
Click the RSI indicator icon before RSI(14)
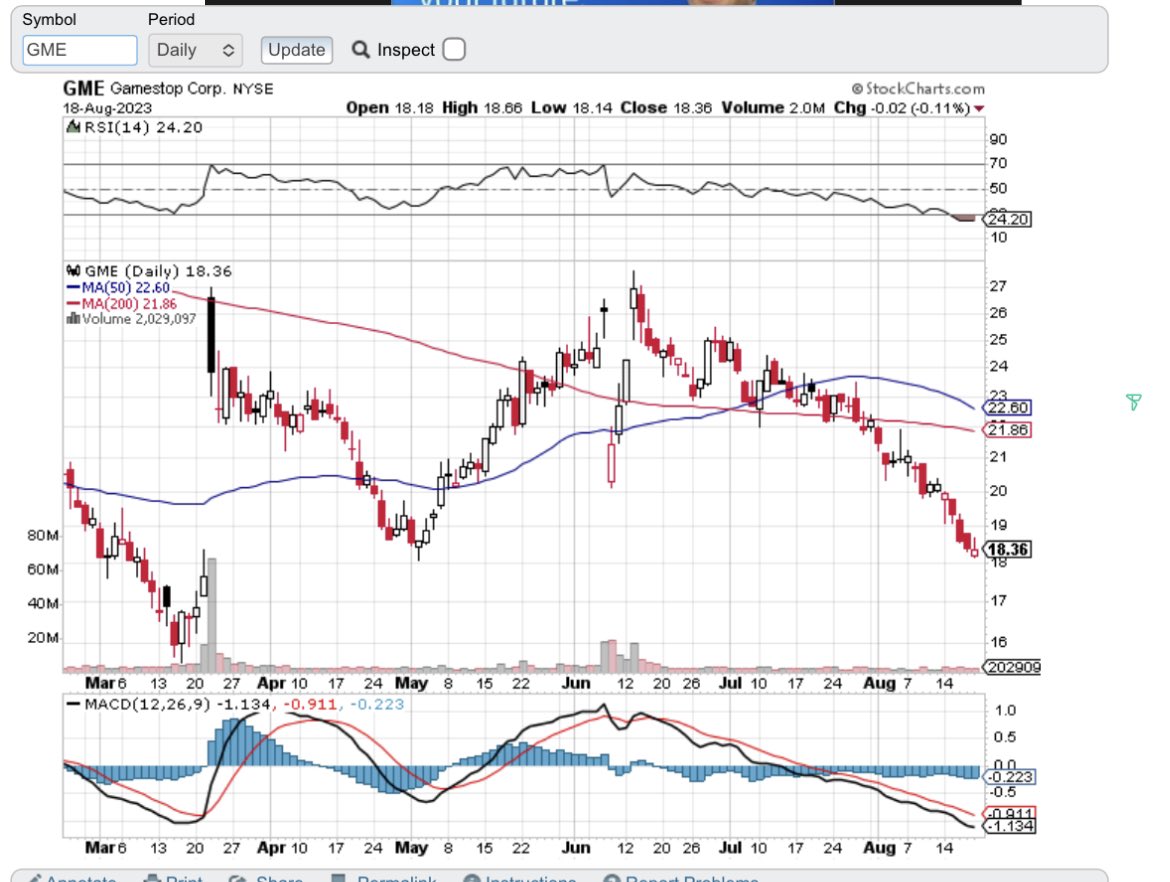[x=73, y=127]
